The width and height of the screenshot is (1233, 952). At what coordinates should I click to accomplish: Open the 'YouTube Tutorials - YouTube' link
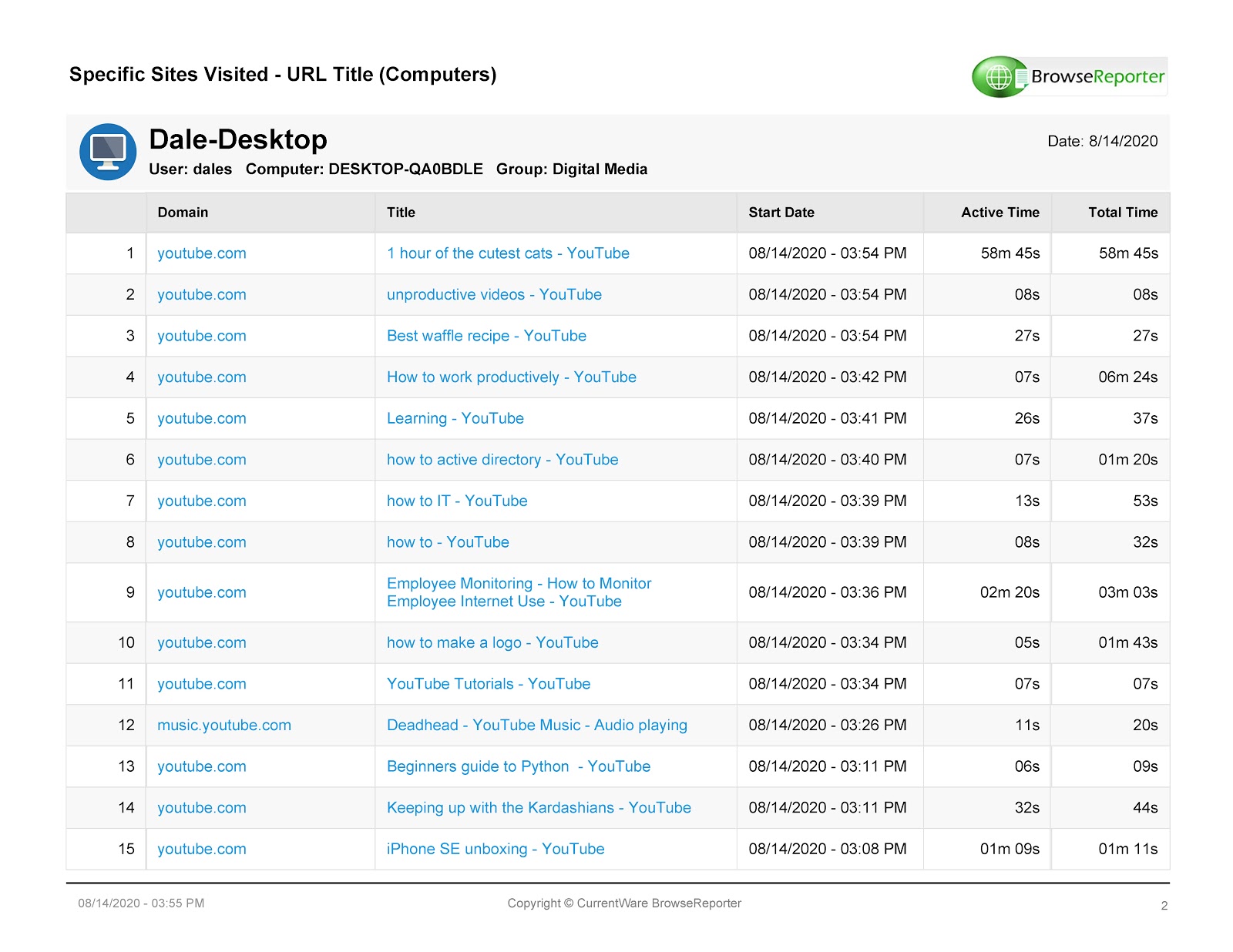[489, 684]
